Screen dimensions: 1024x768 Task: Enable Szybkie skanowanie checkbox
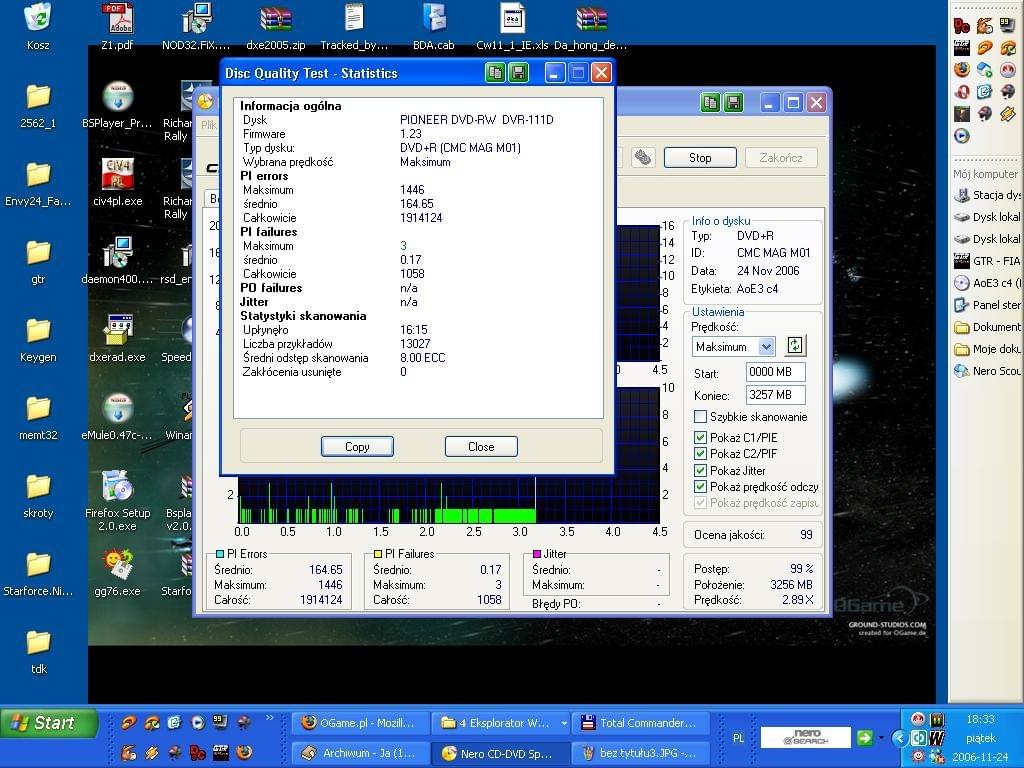coord(700,417)
